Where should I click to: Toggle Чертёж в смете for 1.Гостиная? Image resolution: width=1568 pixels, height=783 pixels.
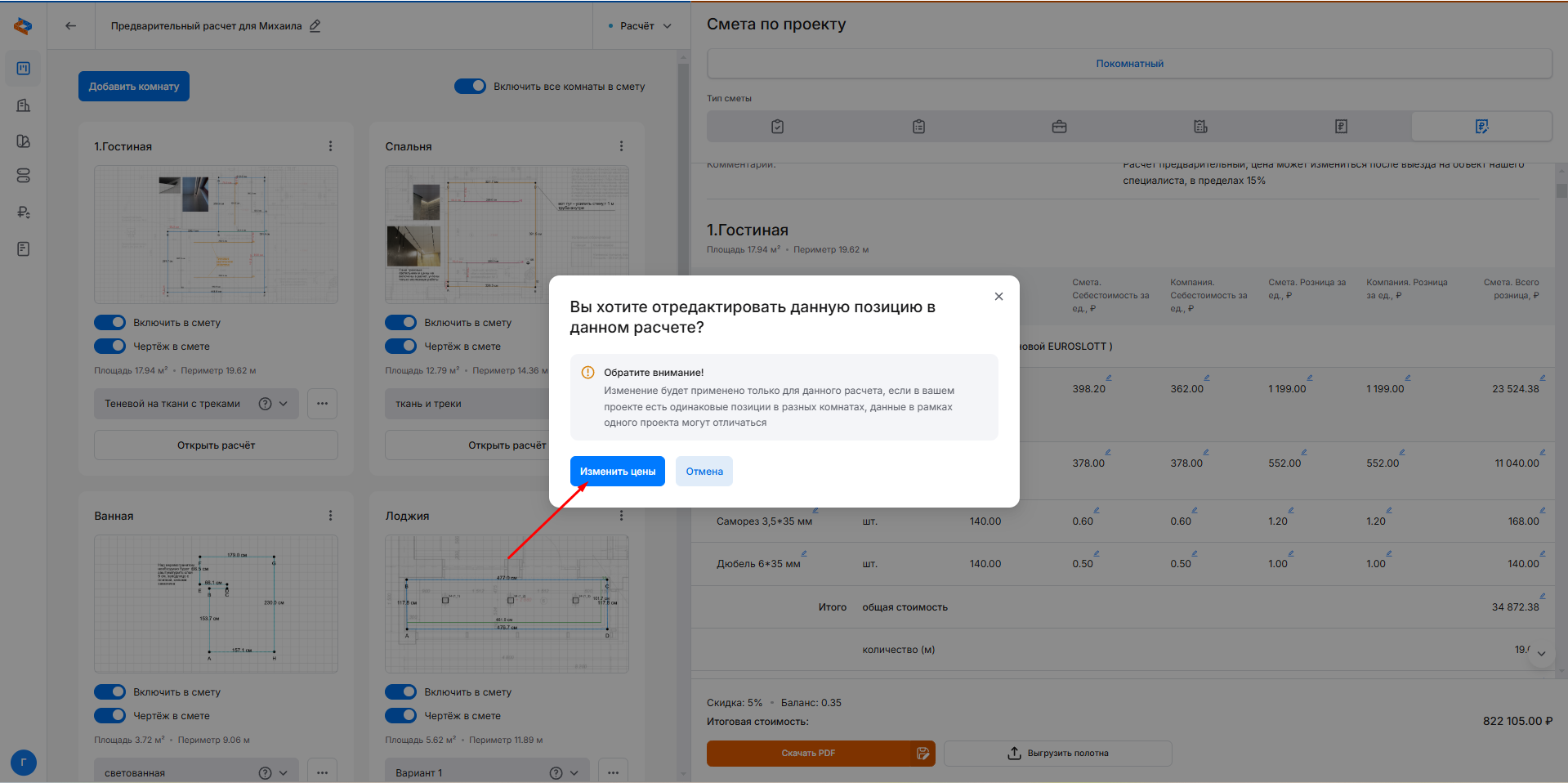pos(110,347)
